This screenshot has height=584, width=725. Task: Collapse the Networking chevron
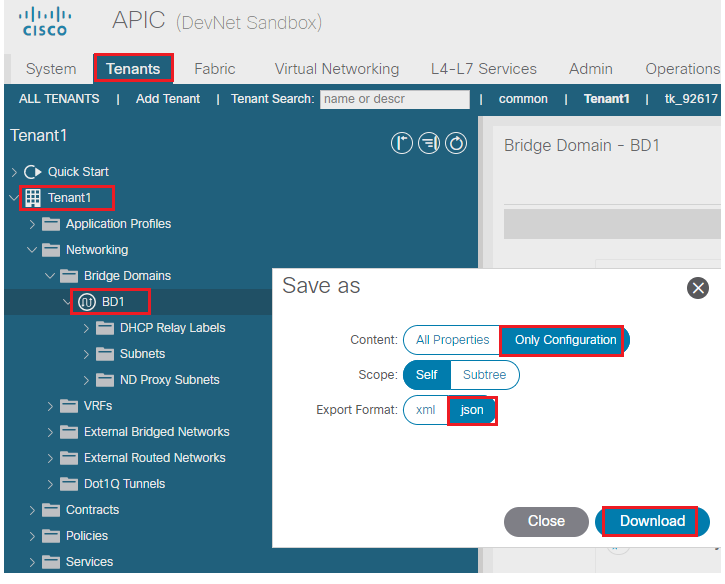point(32,250)
